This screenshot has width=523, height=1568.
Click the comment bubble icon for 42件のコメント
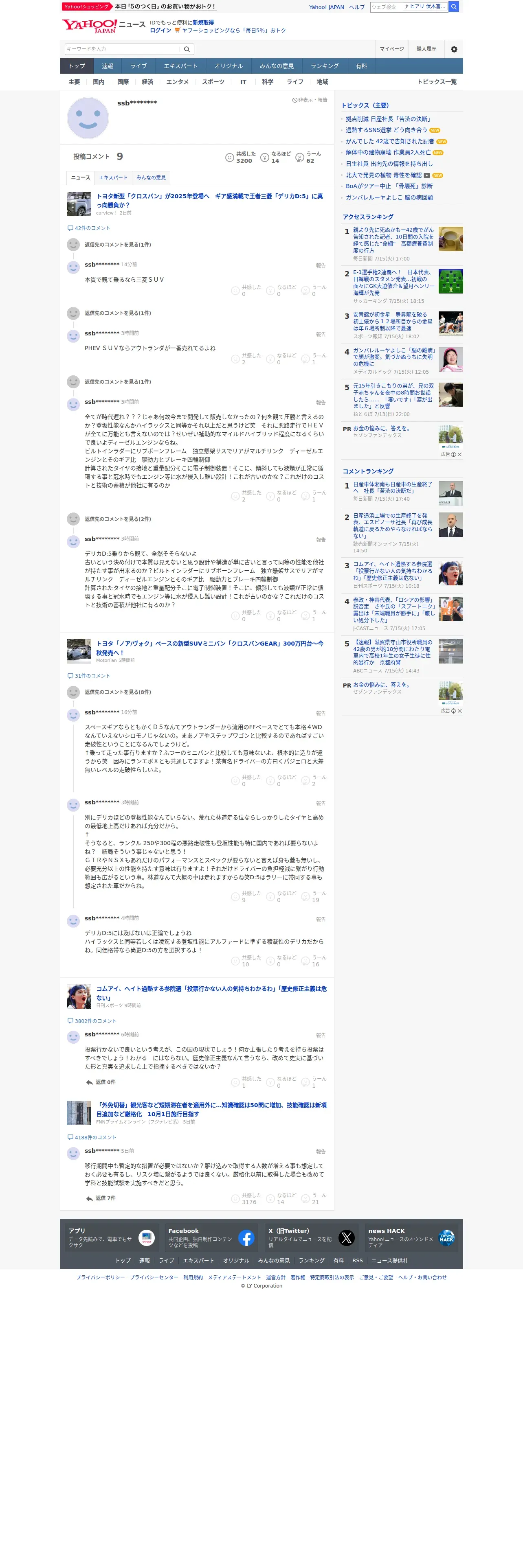pyautogui.click(x=70, y=228)
